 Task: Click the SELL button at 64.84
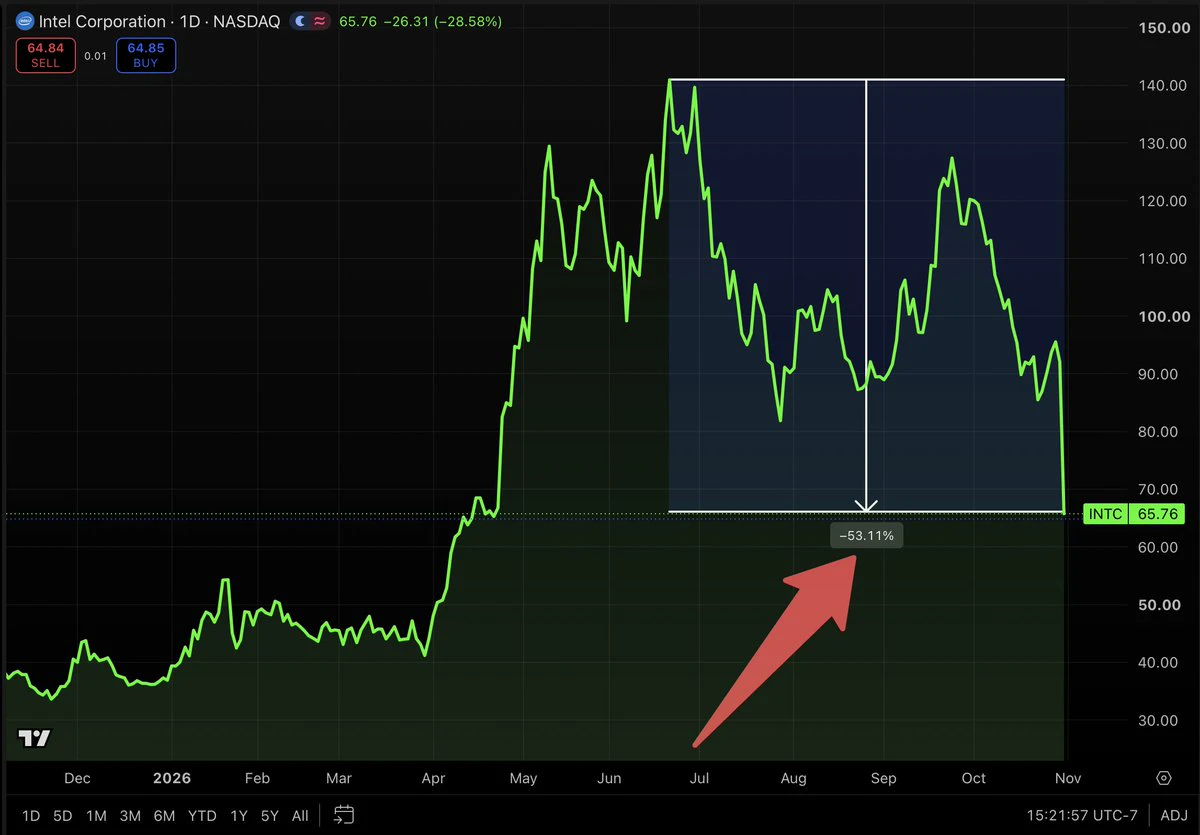tap(45, 55)
